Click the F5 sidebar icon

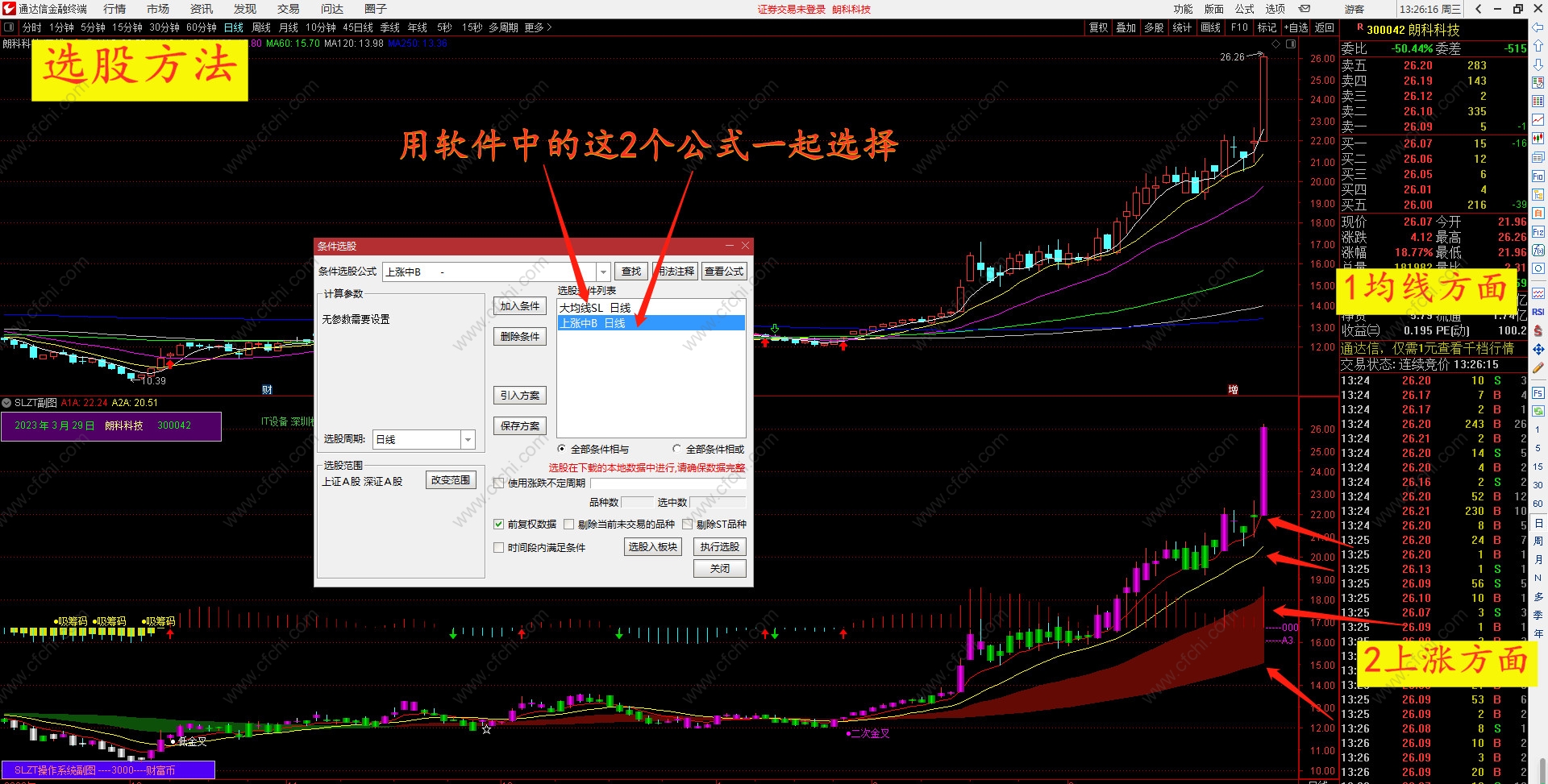tap(1538, 393)
